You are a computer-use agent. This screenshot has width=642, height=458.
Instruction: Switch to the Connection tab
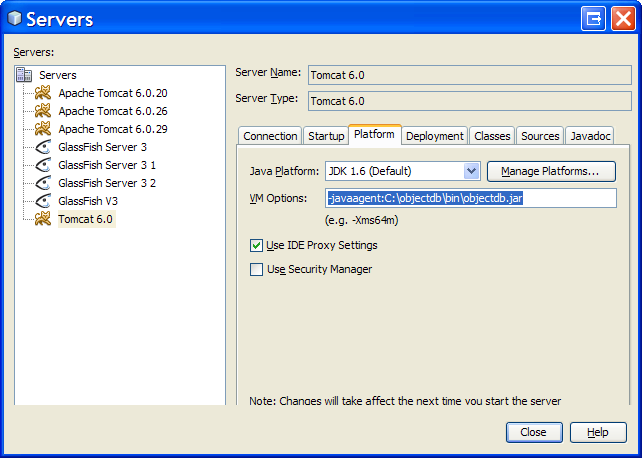[270, 136]
